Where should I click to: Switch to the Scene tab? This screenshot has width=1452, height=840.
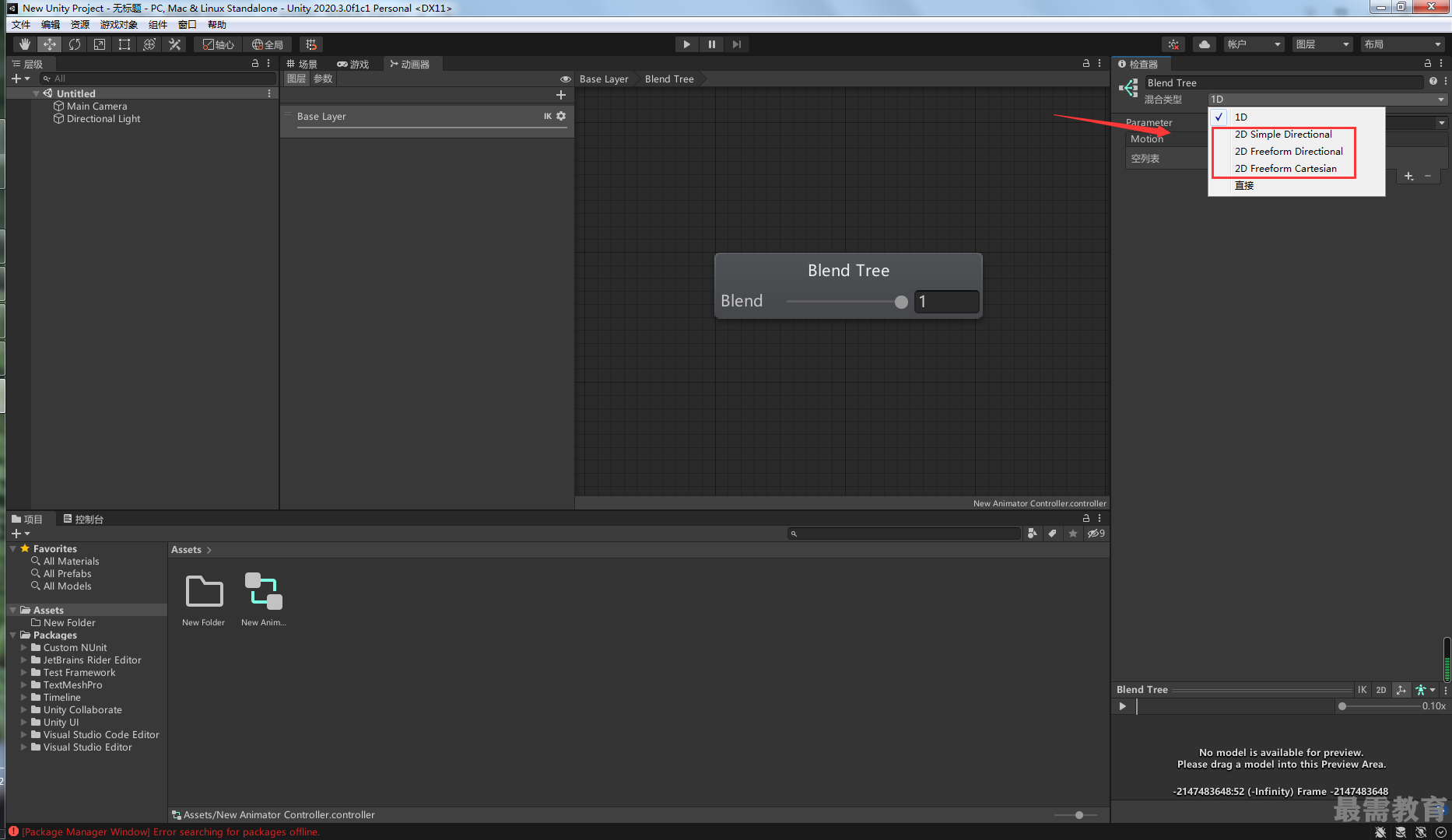coord(303,64)
